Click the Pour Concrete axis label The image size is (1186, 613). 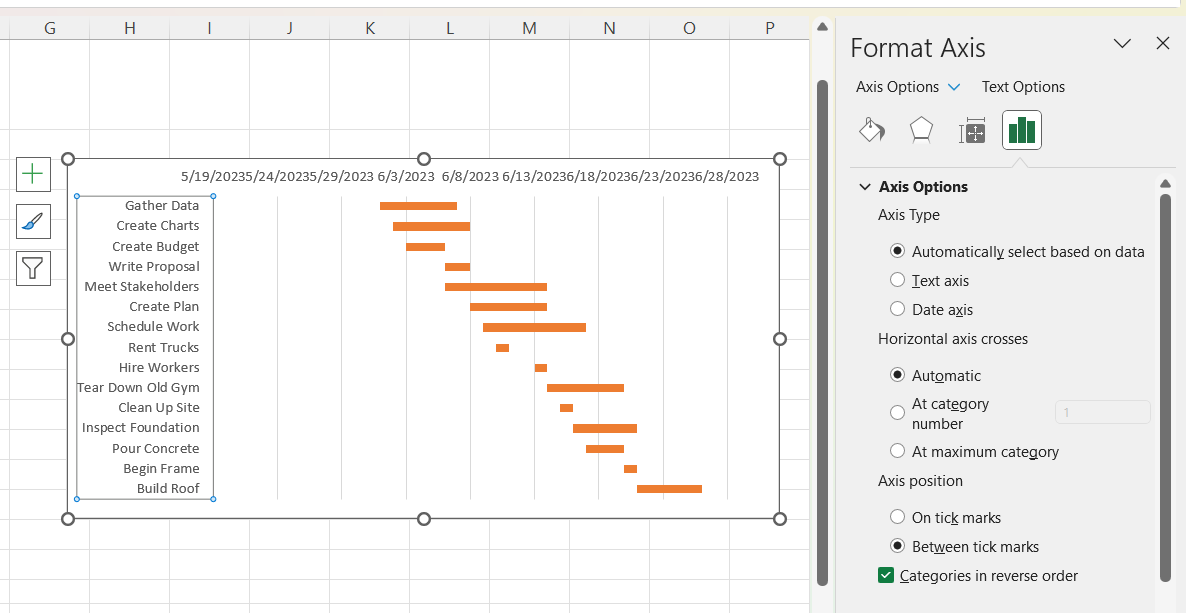tap(155, 448)
